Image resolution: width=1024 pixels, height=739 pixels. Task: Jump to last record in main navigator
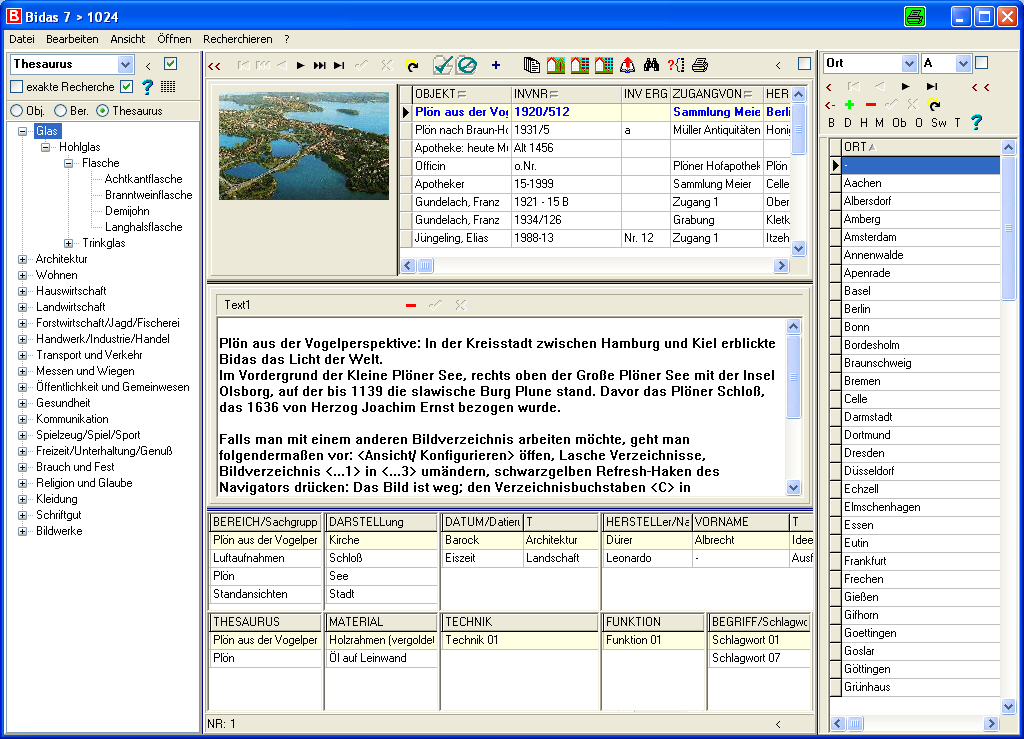tap(339, 65)
